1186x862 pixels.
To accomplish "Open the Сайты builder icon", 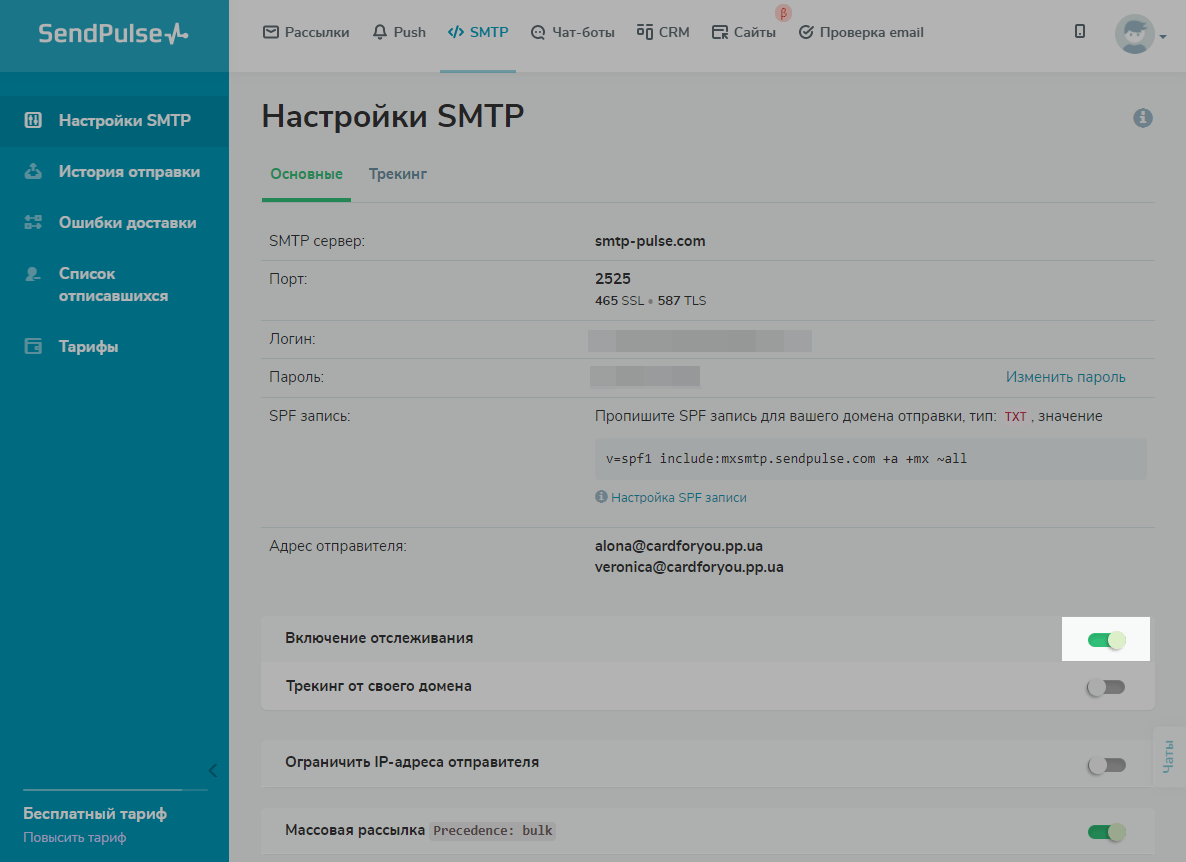I will (x=718, y=32).
